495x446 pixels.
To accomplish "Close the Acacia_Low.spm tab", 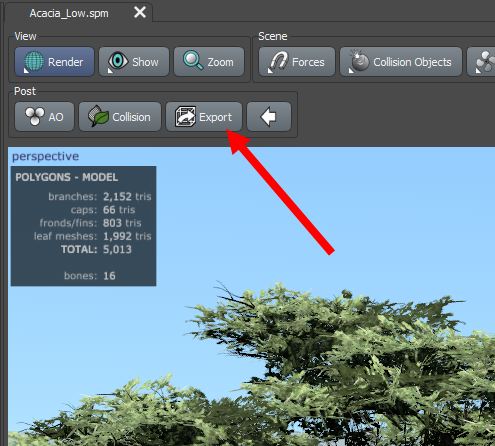I will 140,13.
